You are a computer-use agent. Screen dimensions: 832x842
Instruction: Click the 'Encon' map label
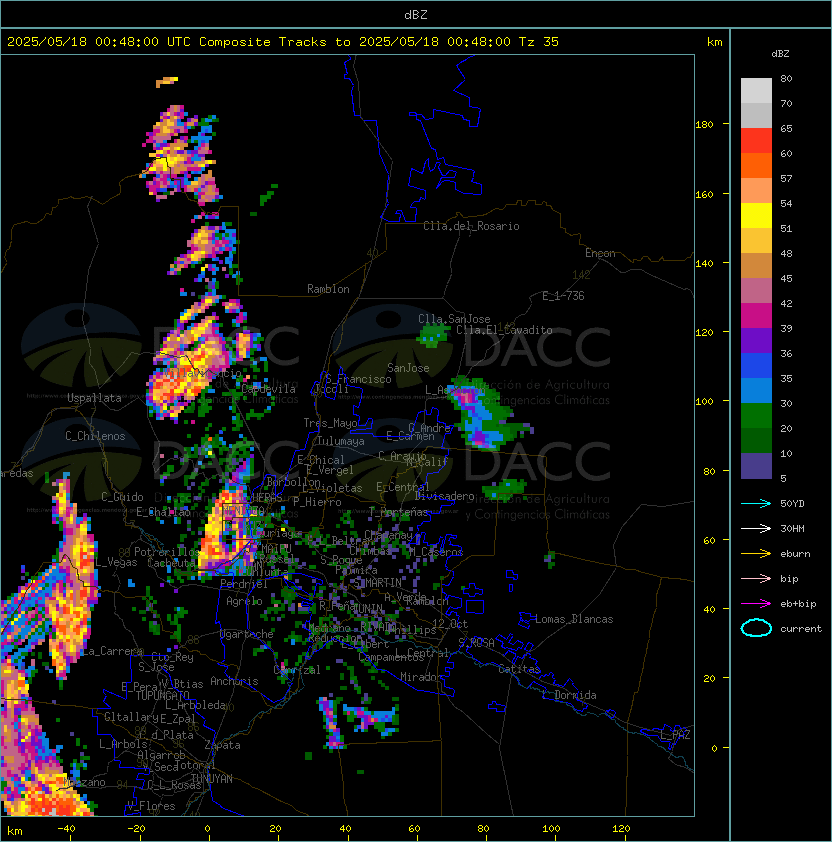(x=600, y=253)
